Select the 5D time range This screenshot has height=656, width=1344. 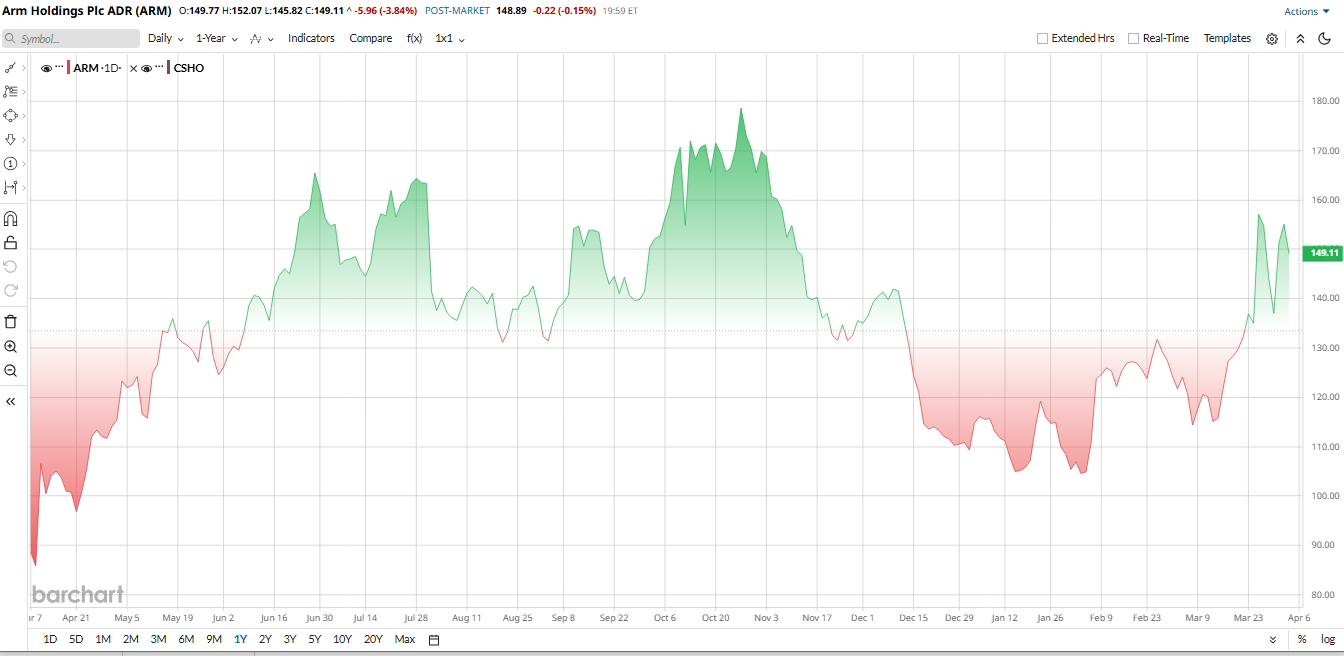pos(76,640)
